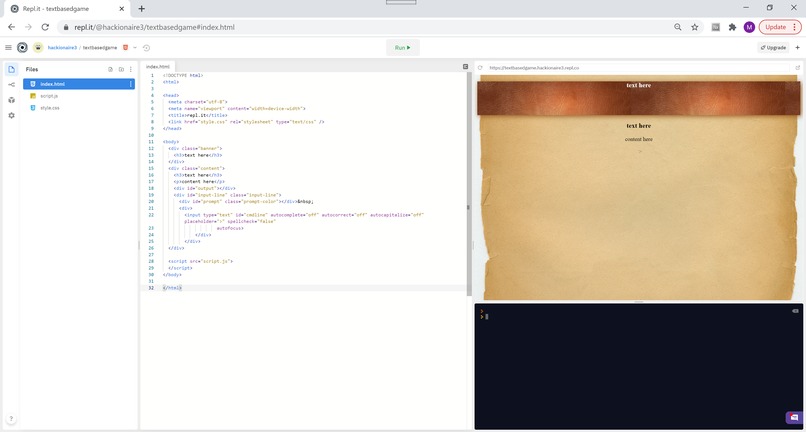Viewport: 806px width, 432px height.
Task: Open the browser extensions puzzle icon
Action: pyautogui.click(x=732, y=27)
